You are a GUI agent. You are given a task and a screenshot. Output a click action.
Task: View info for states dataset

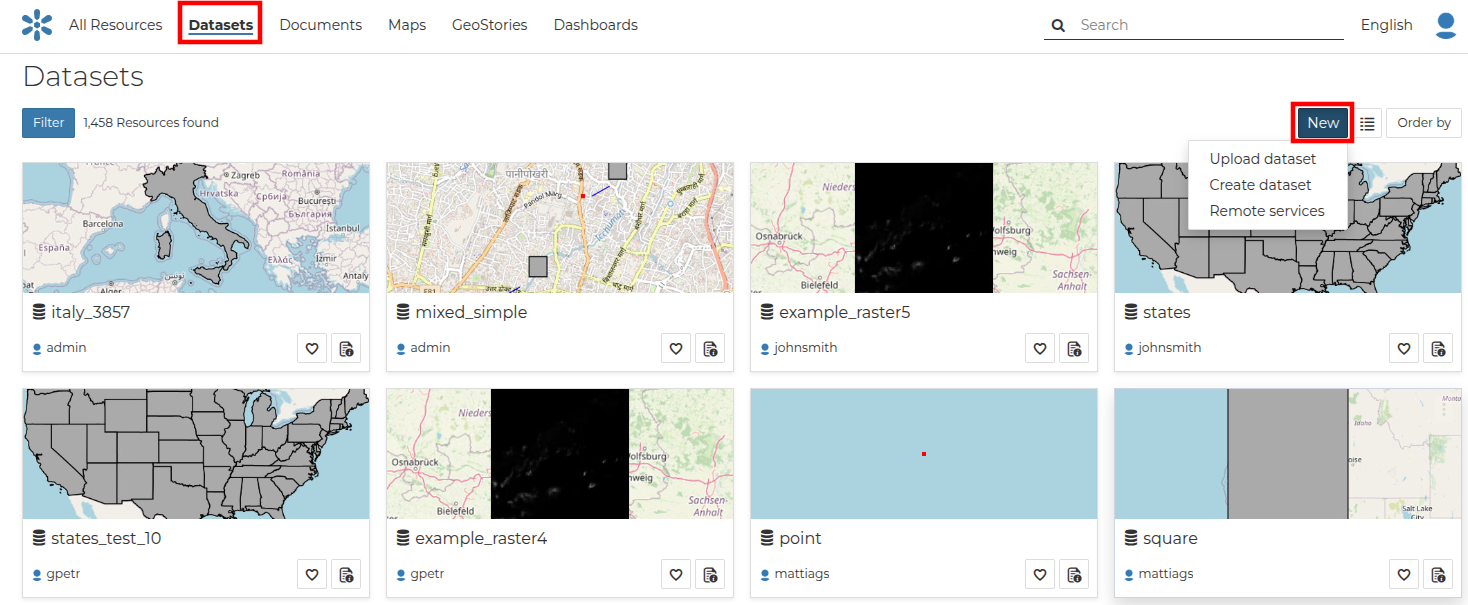coord(1438,348)
